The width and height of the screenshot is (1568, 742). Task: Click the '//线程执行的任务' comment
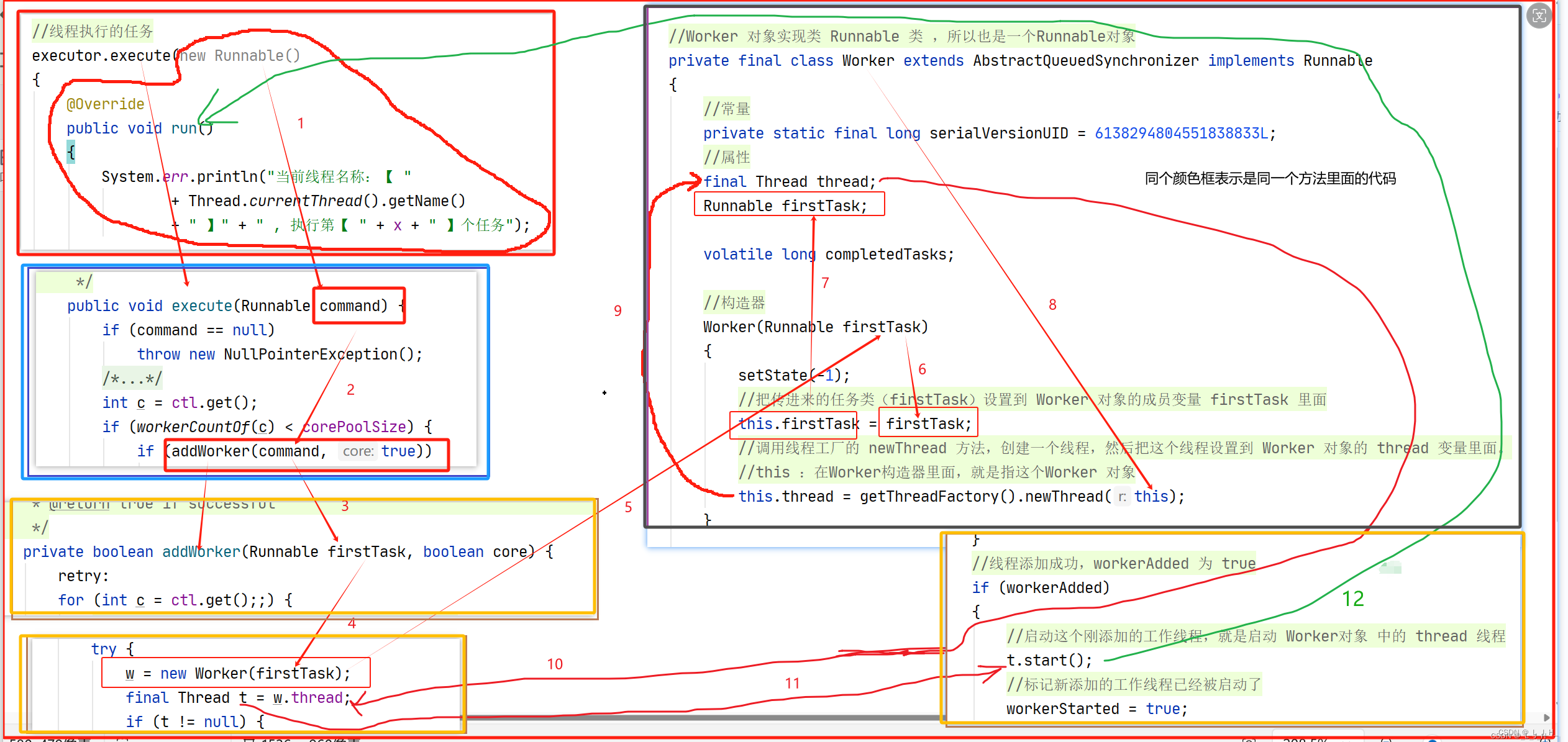coord(93,31)
